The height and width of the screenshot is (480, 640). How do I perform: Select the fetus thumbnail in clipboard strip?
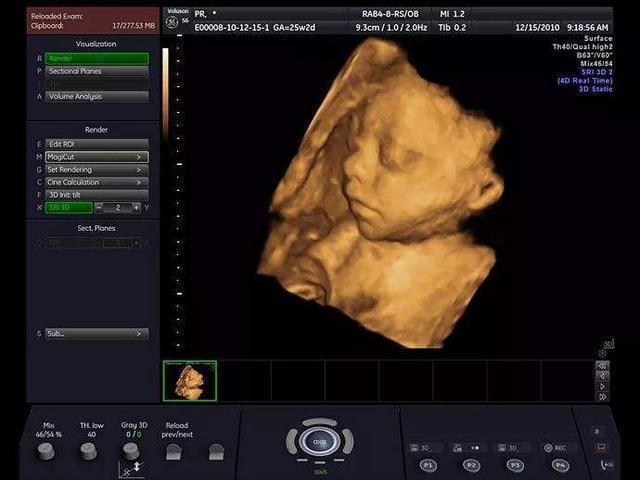tap(190, 381)
